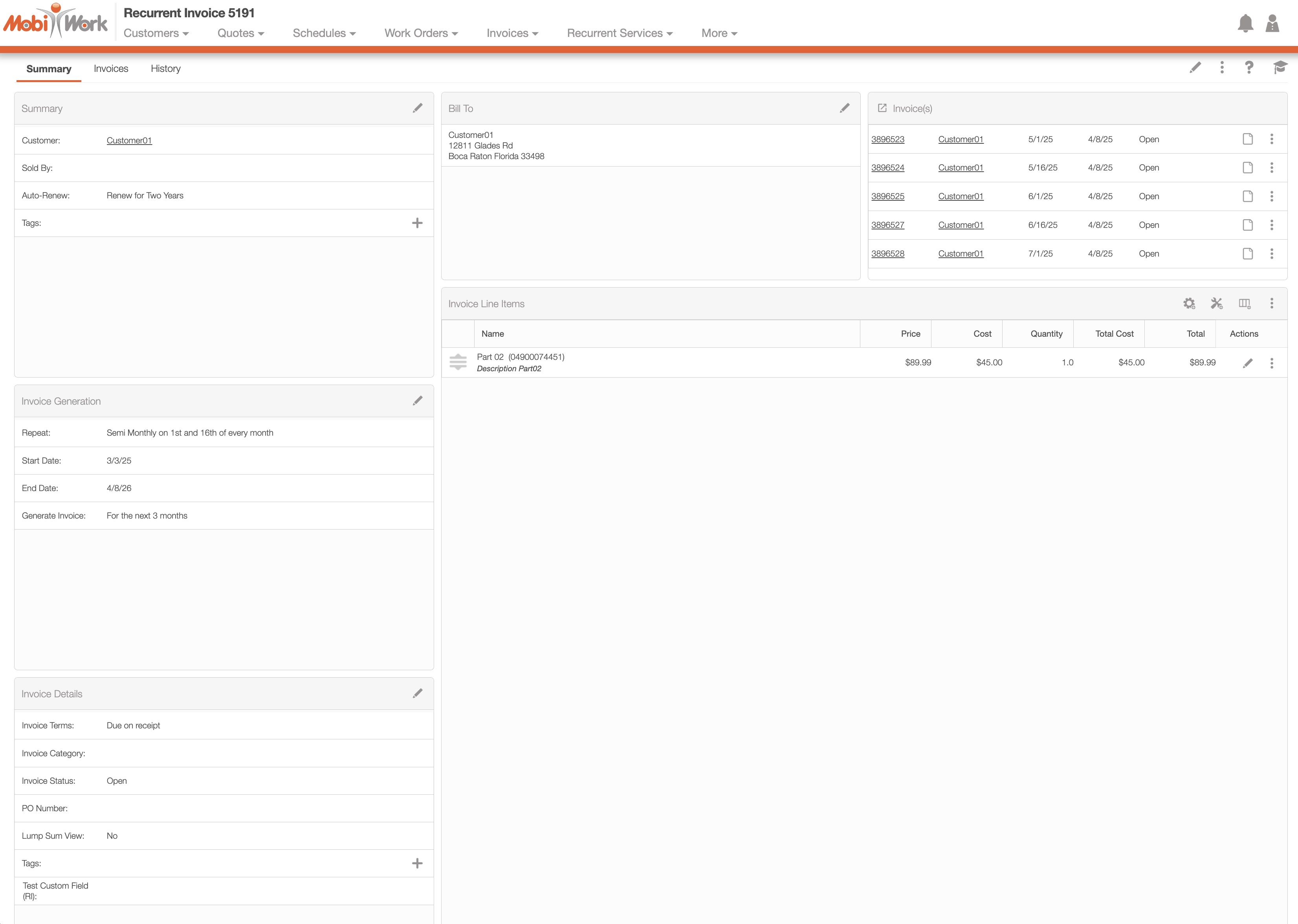Click the gear icon in Invoice Line Items

point(1189,304)
